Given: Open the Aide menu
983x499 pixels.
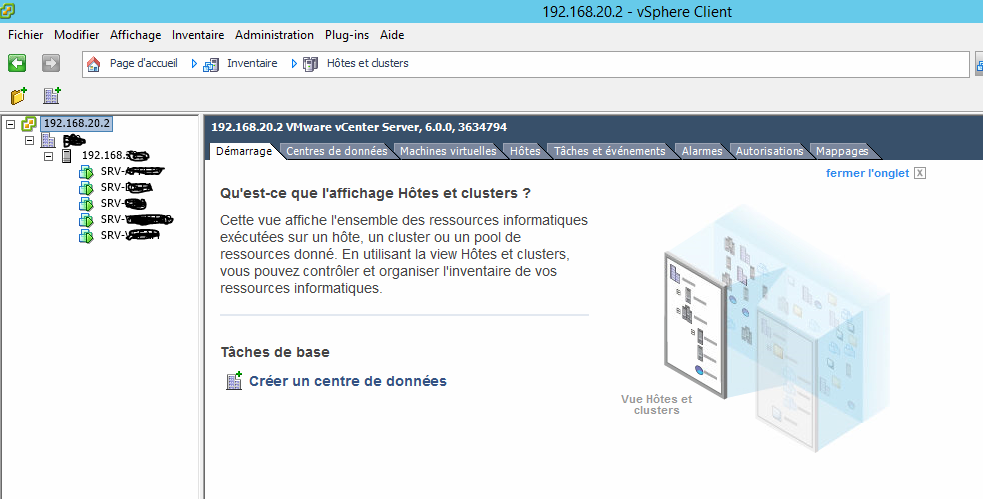Looking at the screenshot, I should (x=392, y=35).
